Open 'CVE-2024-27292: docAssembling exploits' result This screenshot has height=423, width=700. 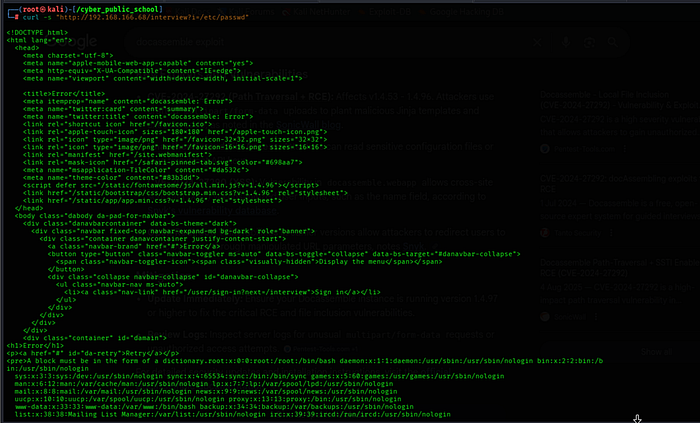point(620,183)
